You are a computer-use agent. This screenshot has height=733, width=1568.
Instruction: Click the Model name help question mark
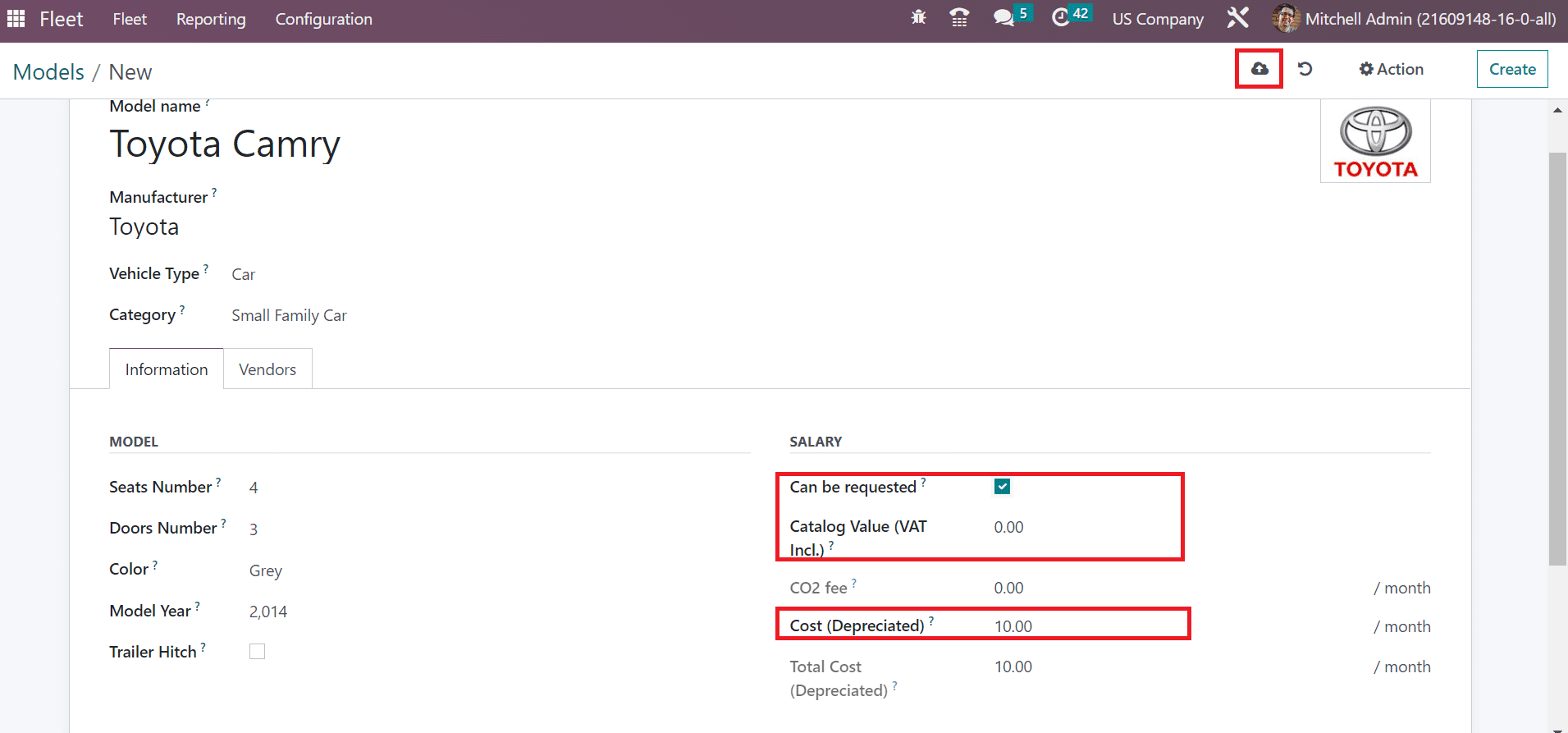click(208, 103)
